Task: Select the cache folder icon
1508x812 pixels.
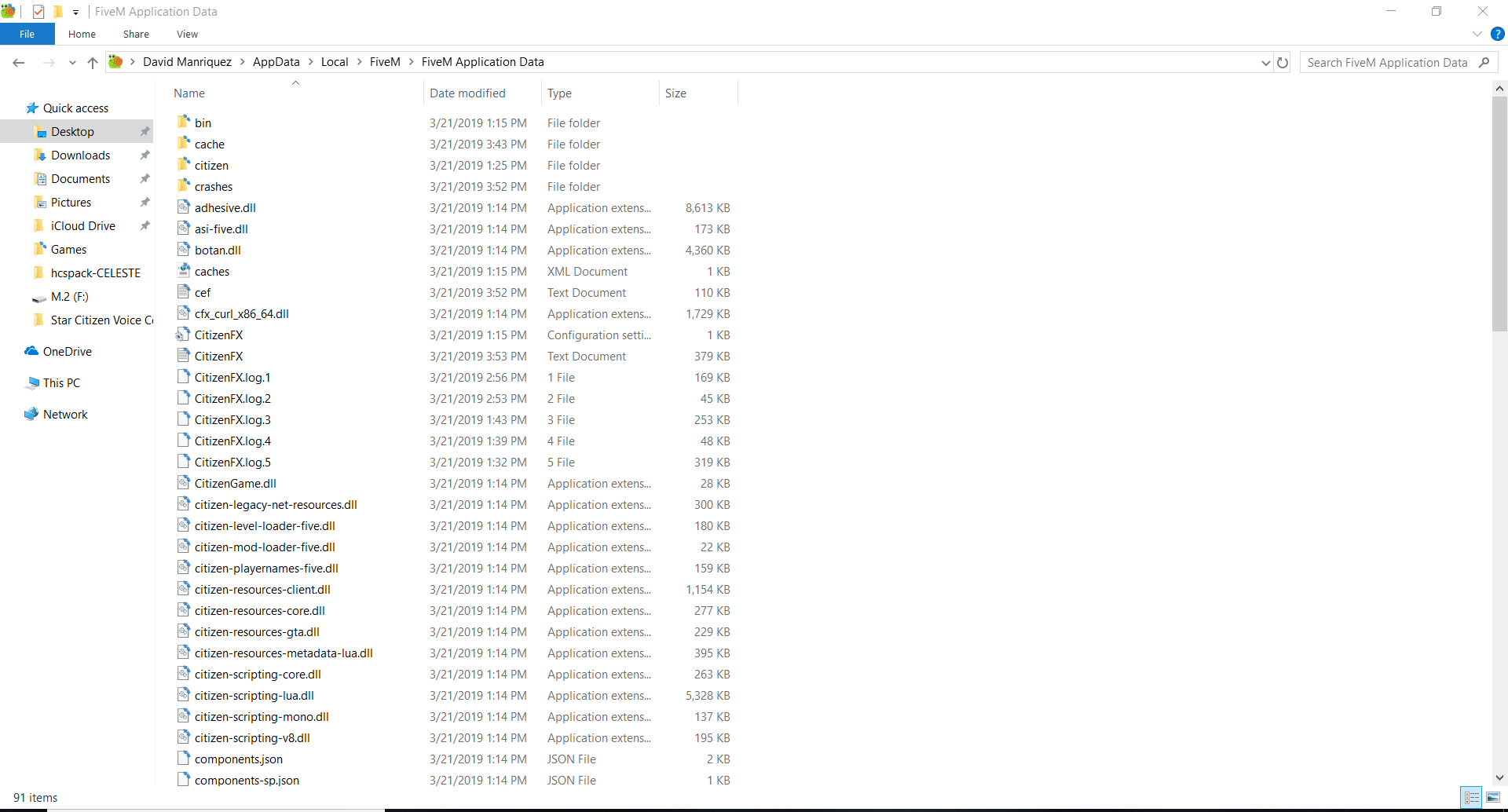Action: pos(184,144)
